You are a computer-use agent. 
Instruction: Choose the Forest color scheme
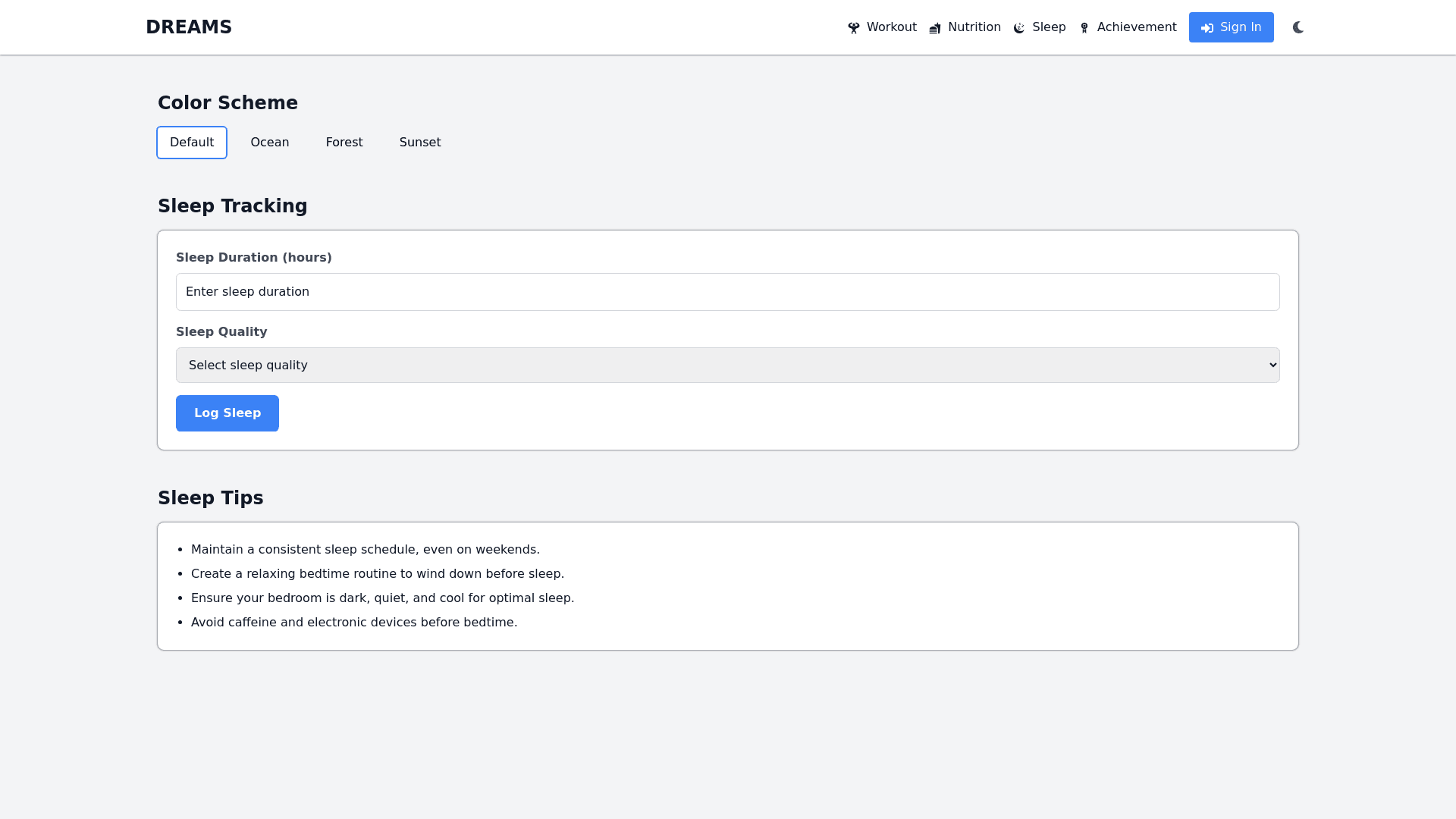[344, 143]
